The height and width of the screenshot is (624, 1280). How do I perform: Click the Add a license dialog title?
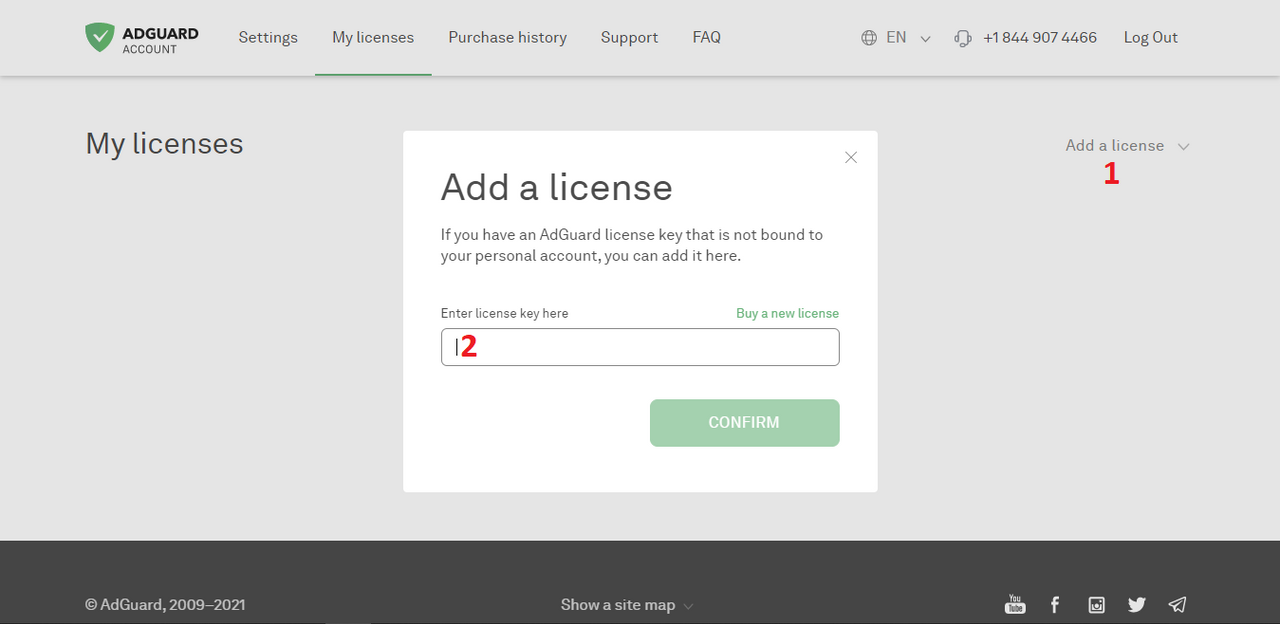pos(557,187)
